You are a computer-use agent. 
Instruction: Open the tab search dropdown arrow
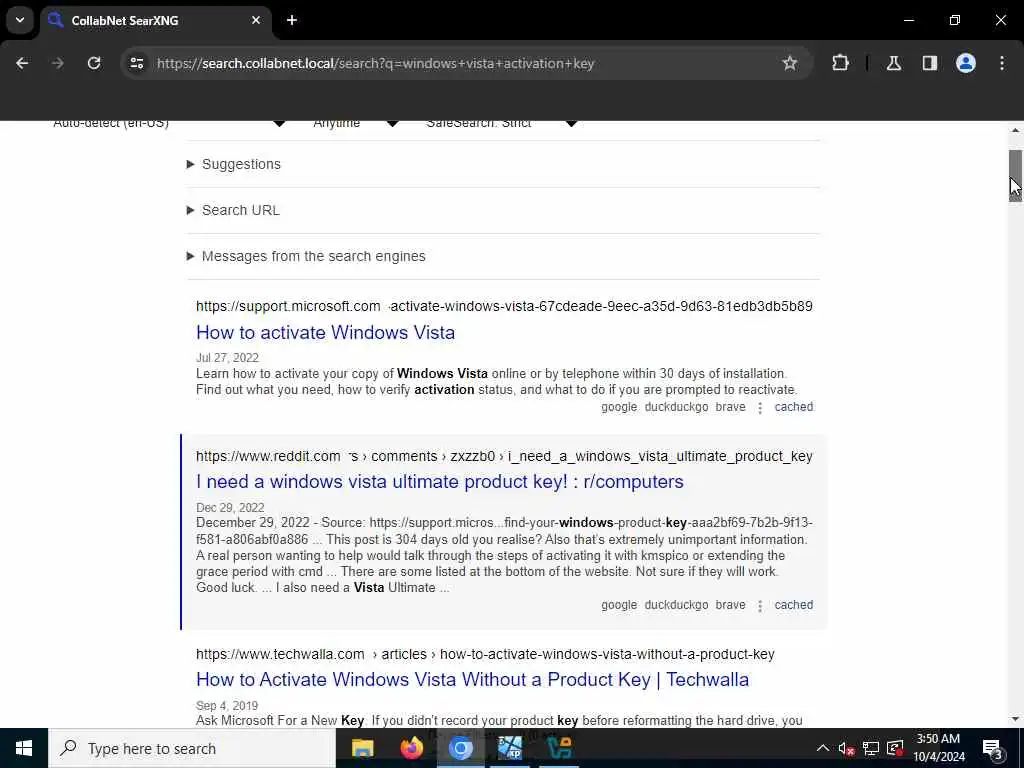(20, 20)
